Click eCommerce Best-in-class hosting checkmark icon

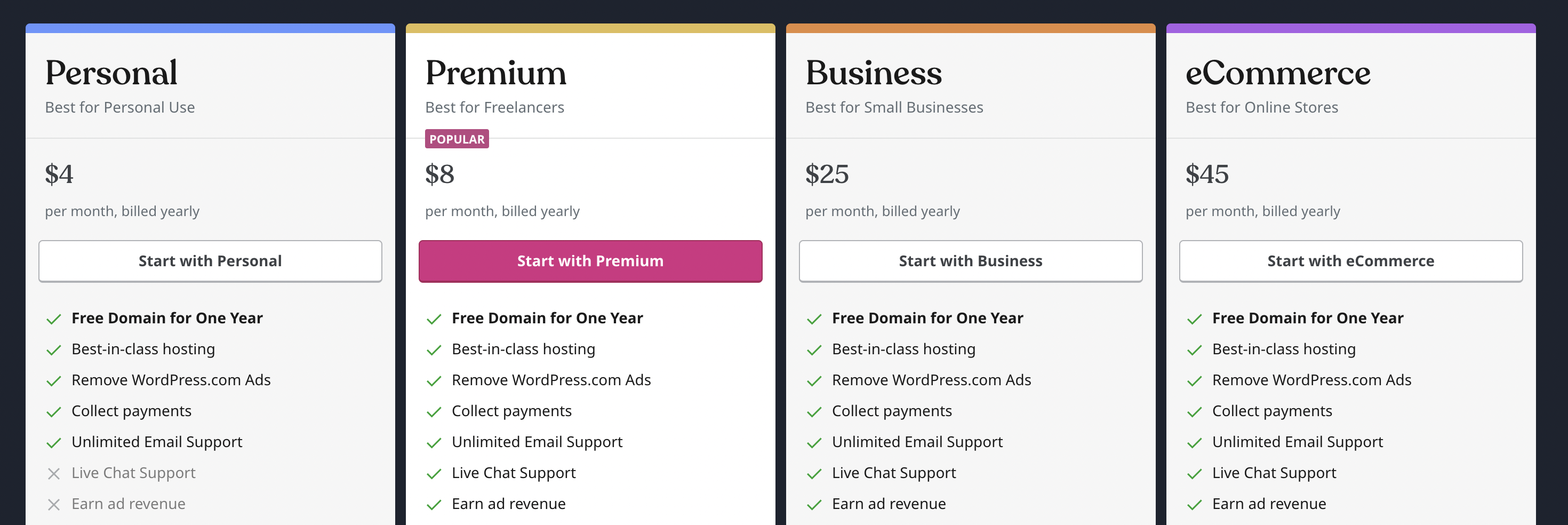tap(1194, 349)
